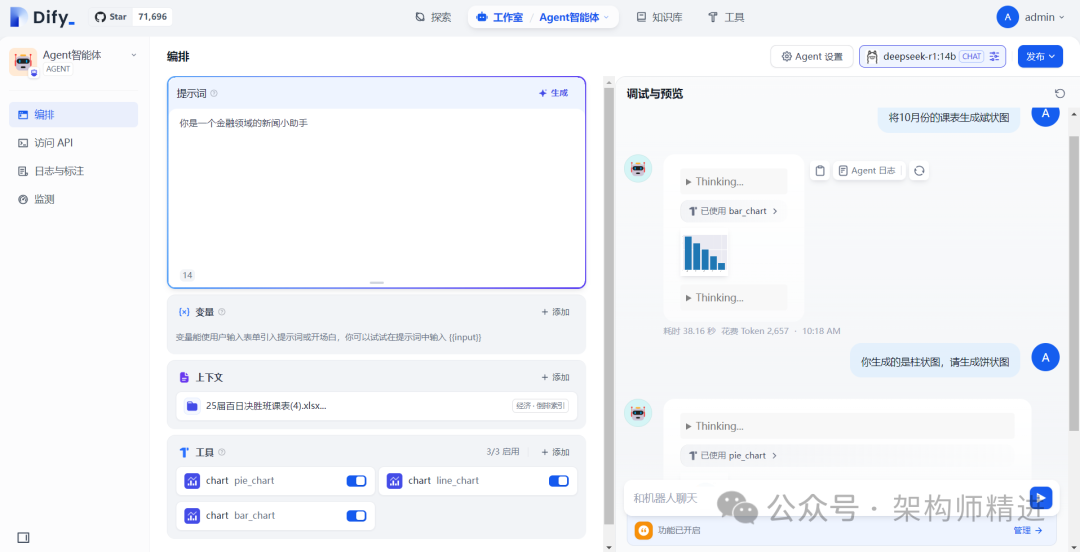Viewport: 1080px width, 552px height.
Task: Click the 经济 · 倒排索引 tag
Action: [541, 406]
